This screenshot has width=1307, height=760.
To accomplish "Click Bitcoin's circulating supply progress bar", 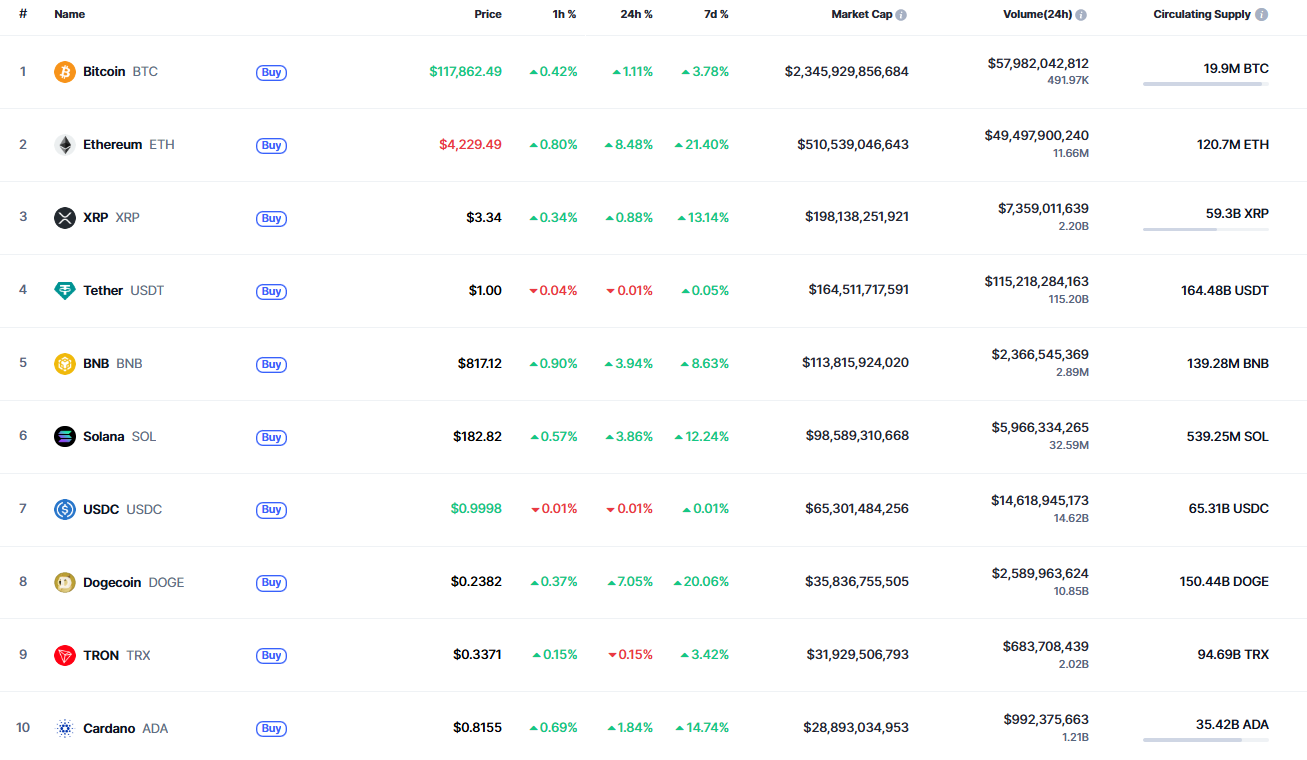I will [x=1205, y=84].
